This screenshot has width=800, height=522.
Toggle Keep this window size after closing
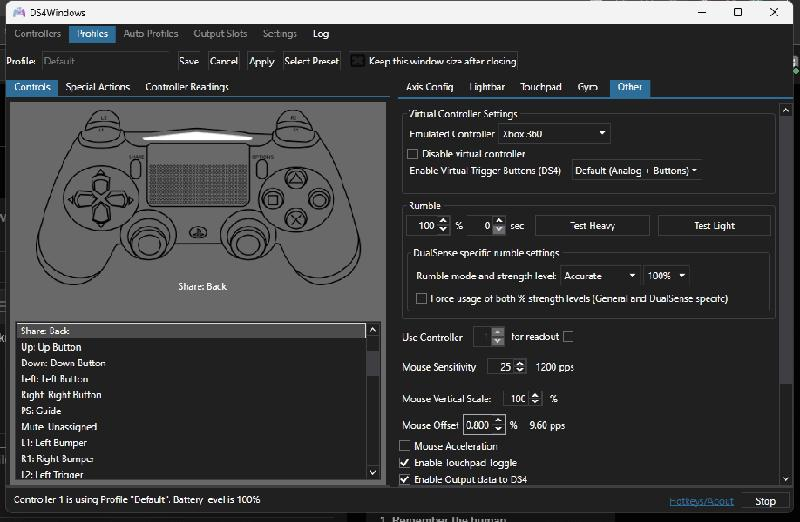(358, 61)
